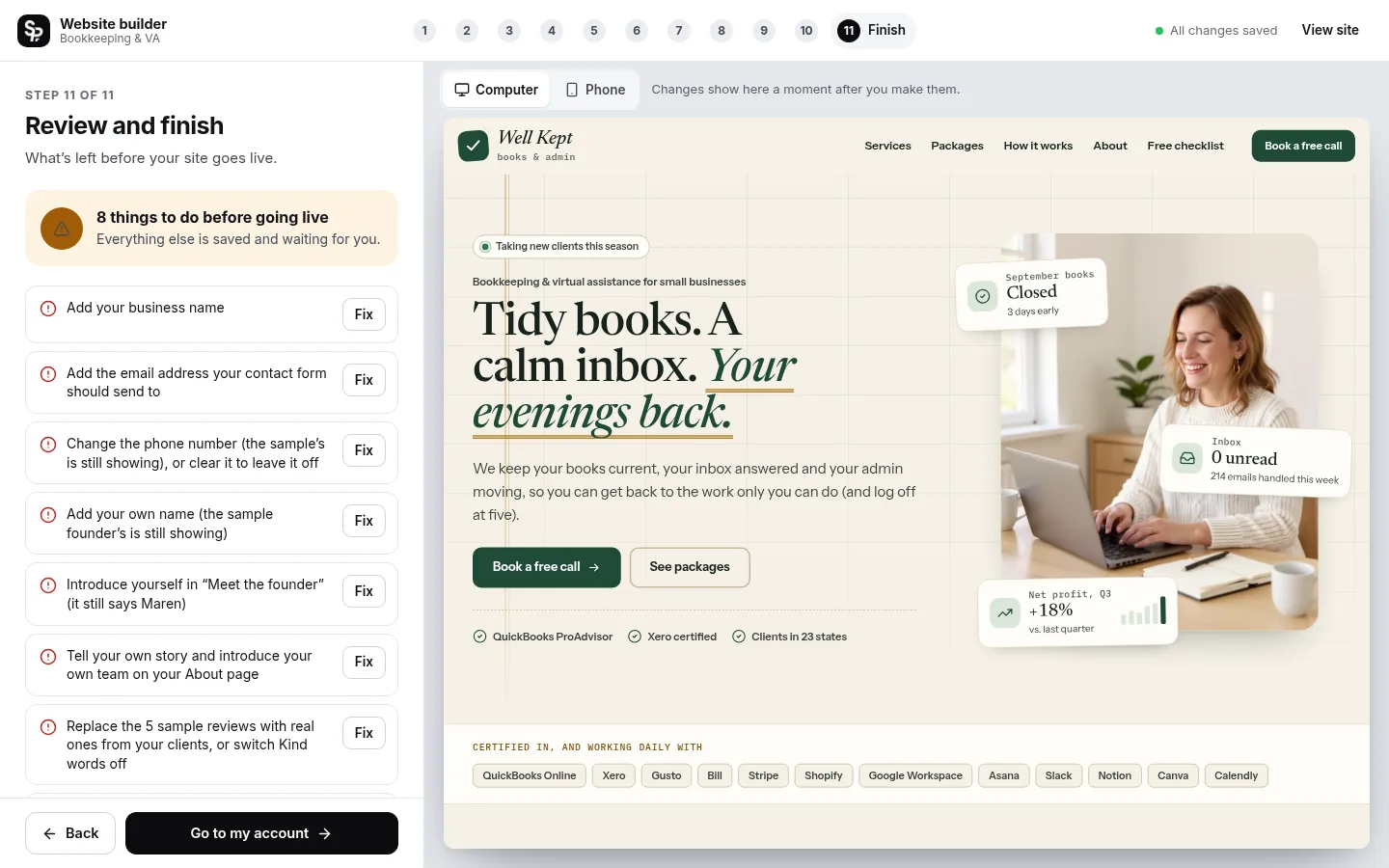The width and height of the screenshot is (1389, 868).
Task: Click alert icon beside Replace the 5 sample reviews
Action: (x=48, y=727)
